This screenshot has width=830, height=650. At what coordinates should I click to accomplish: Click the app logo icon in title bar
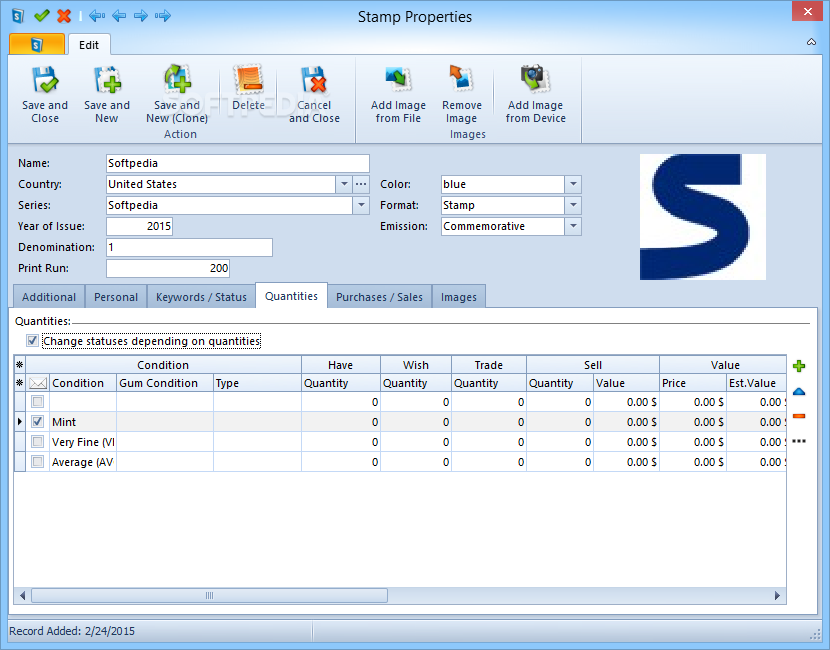click(18, 16)
